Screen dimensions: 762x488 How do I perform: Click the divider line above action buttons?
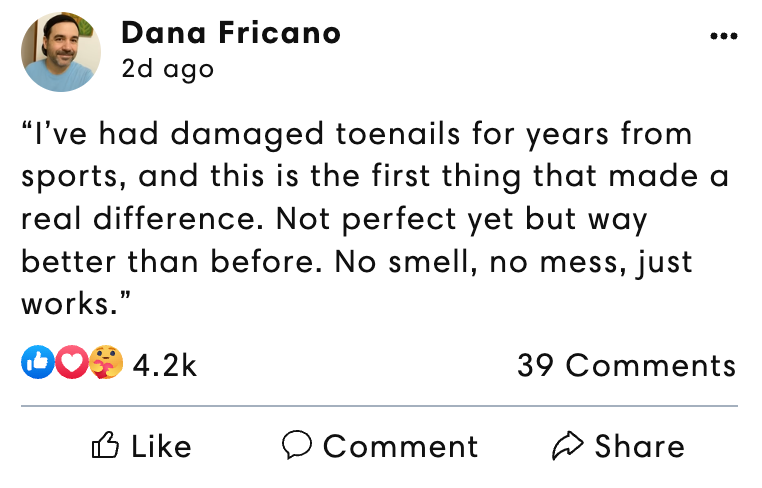(x=380, y=406)
